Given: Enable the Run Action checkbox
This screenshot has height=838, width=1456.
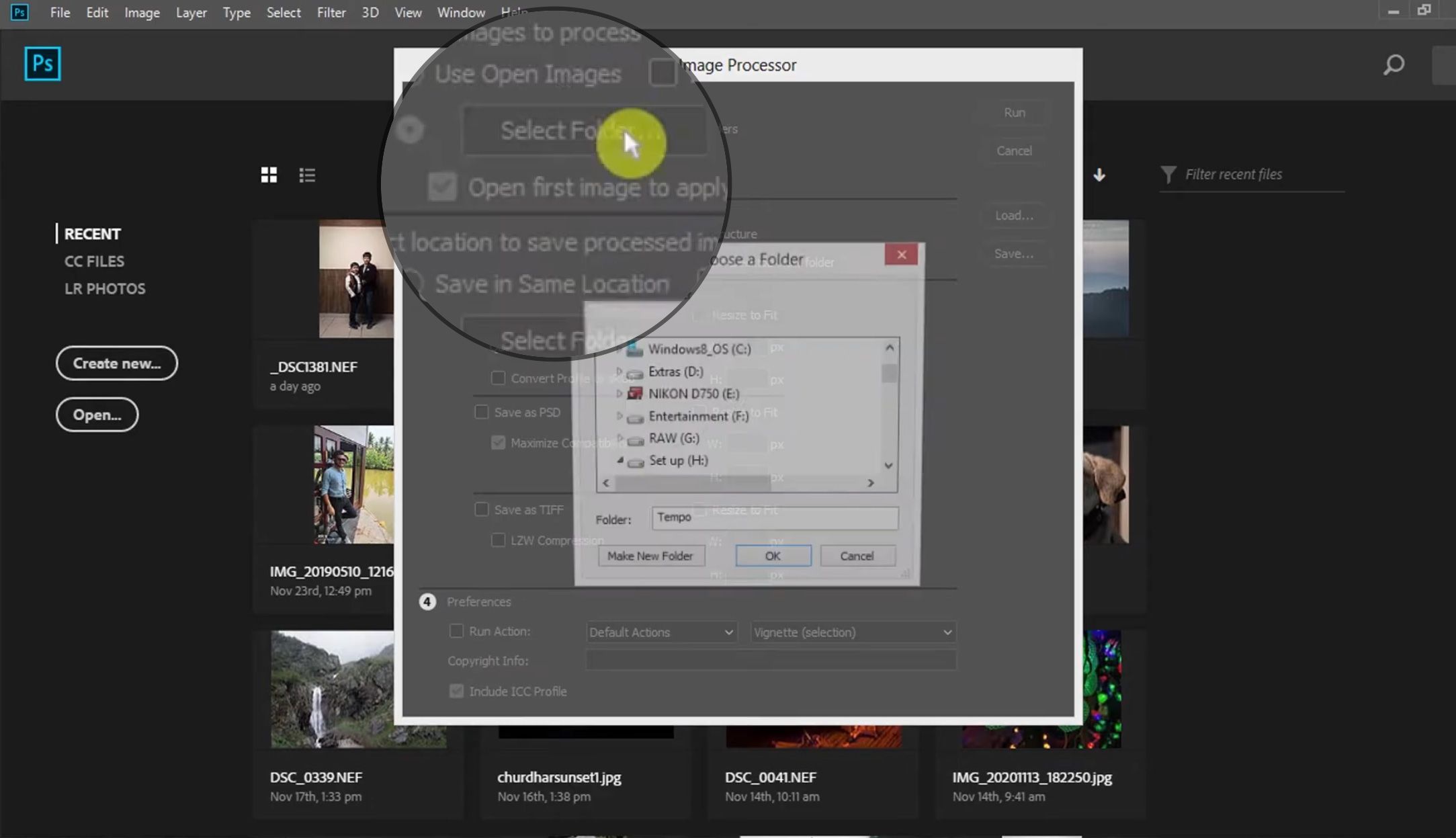Looking at the screenshot, I should pos(456,631).
